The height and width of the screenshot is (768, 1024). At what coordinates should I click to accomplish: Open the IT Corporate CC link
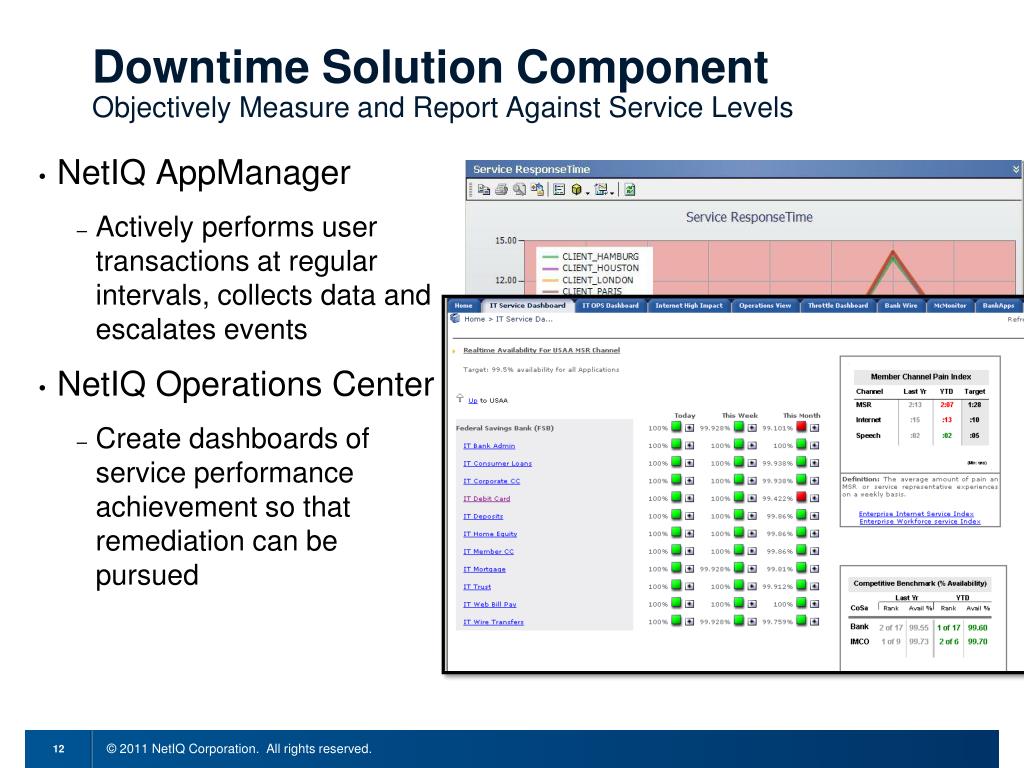(x=492, y=481)
